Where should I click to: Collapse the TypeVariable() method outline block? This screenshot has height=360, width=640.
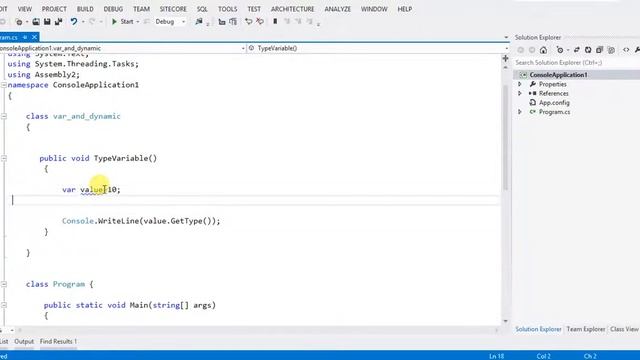(x=4, y=158)
